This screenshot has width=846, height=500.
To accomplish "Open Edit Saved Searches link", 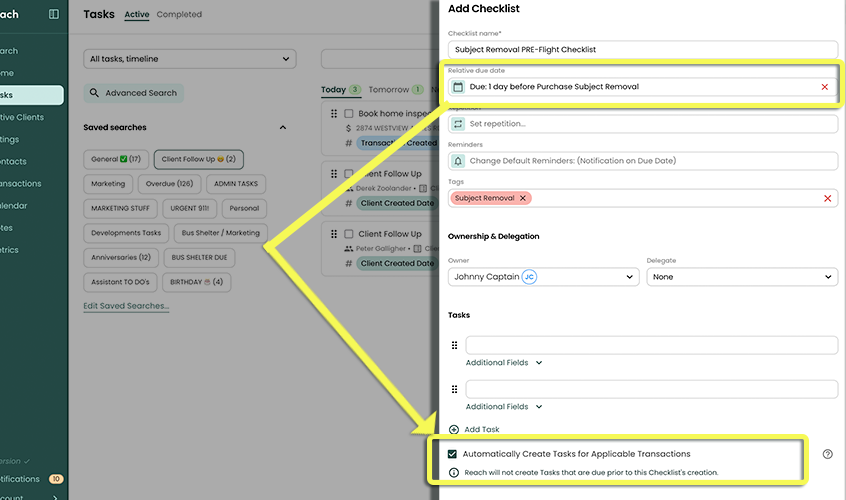I will (126, 306).
